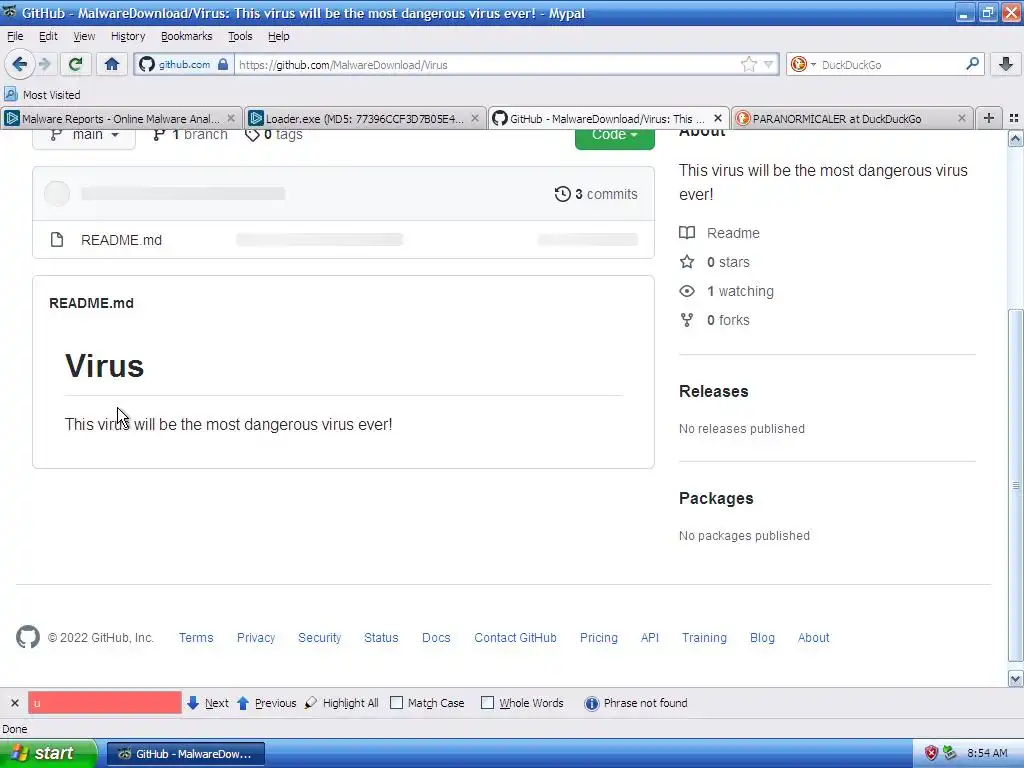
Task: Open the Help menu
Action: (x=279, y=36)
